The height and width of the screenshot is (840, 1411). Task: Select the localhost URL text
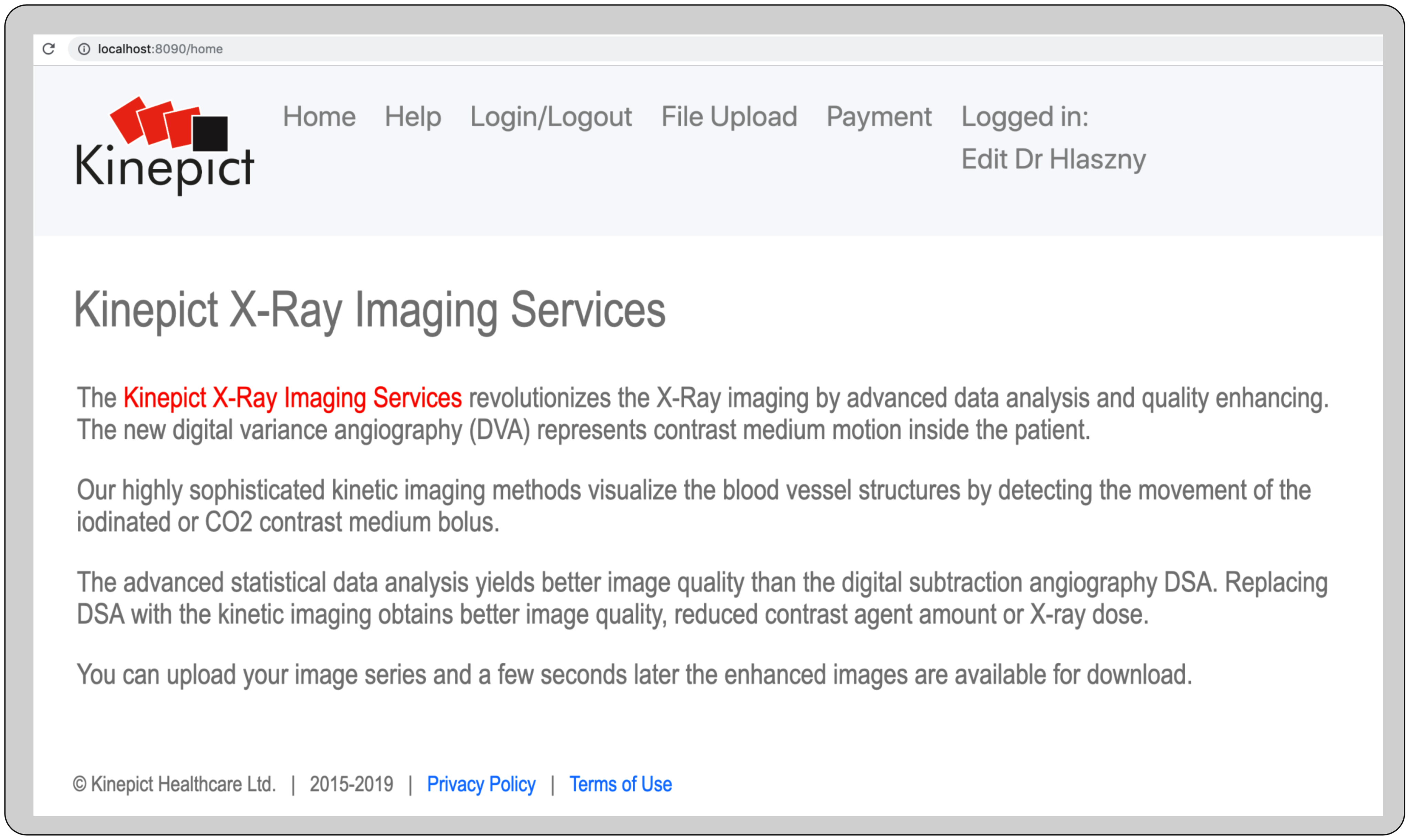160,49
